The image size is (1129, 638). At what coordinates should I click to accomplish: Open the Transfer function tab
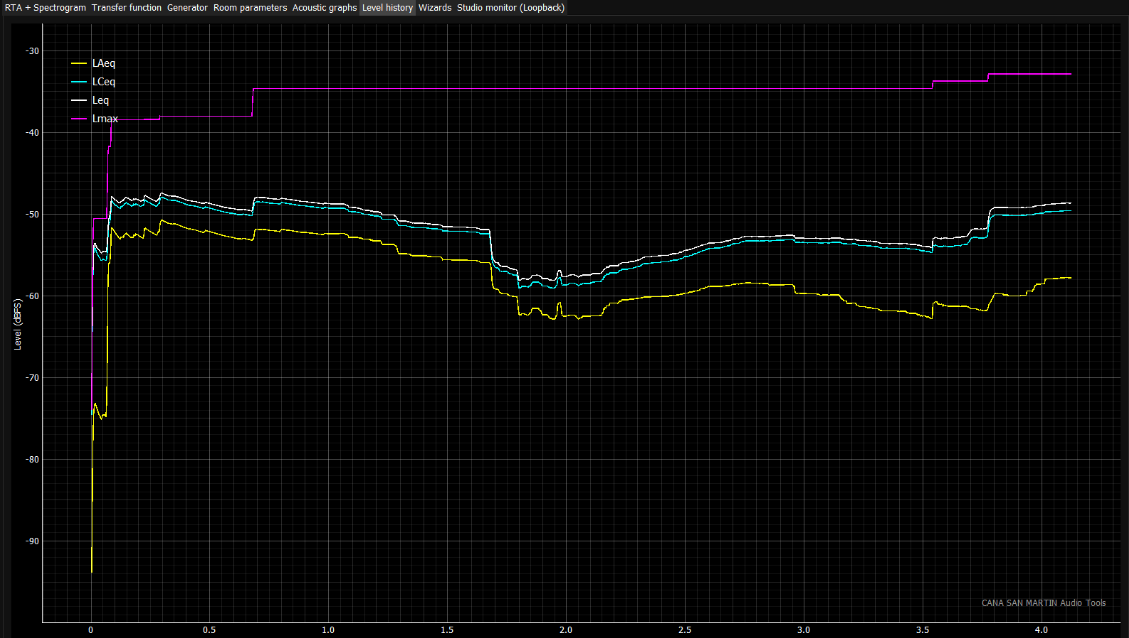click(x=126, y=7)
